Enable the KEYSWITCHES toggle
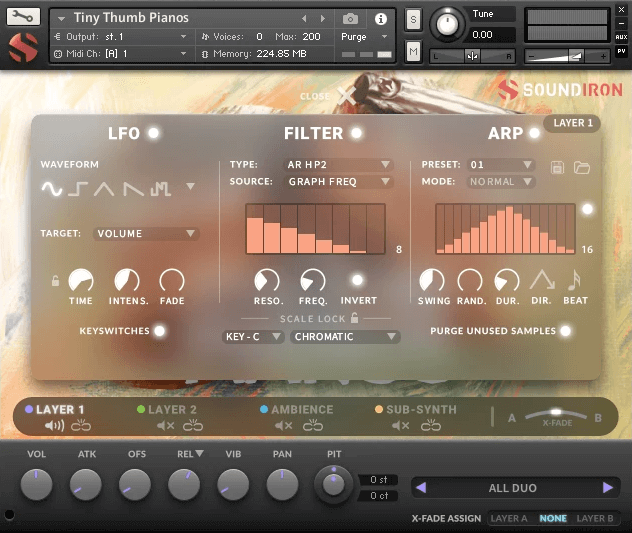632x533 pixels. pos(160,331)
